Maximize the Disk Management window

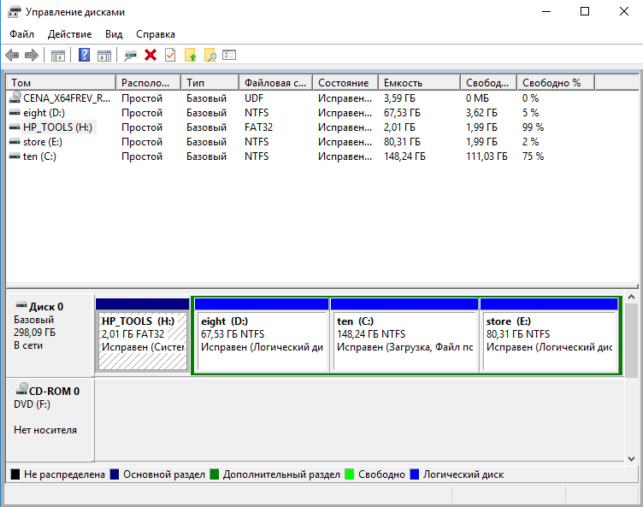[585, 11]
